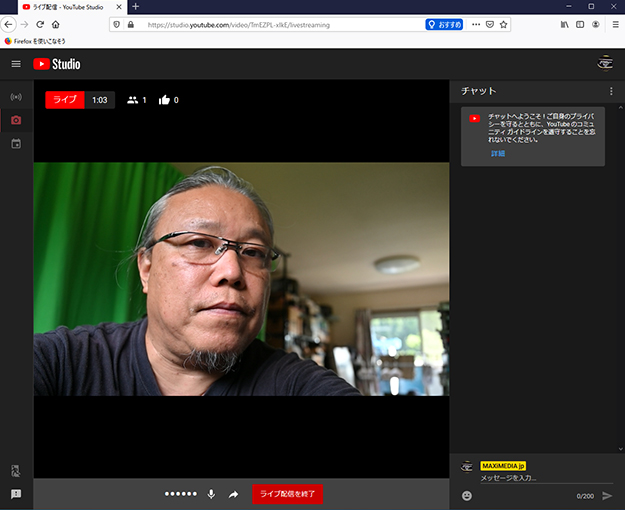Open Firefox page actions ellipsis menu
Image resolution: width=625 pixels, height=510 pixels.
click(x=476, y=24)
